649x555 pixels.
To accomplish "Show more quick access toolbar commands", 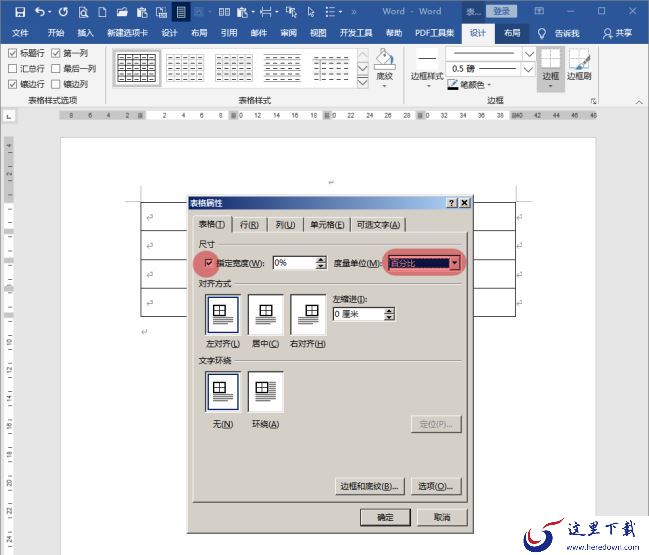I will pos(354,12).
